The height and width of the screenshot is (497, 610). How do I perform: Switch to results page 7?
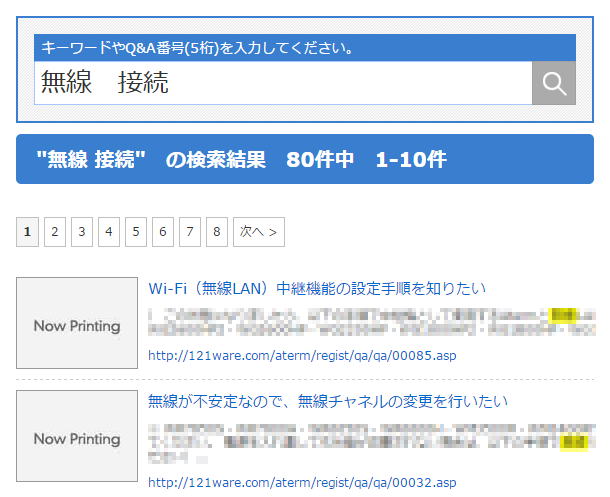pyautogui.click(x=190, y=232)
